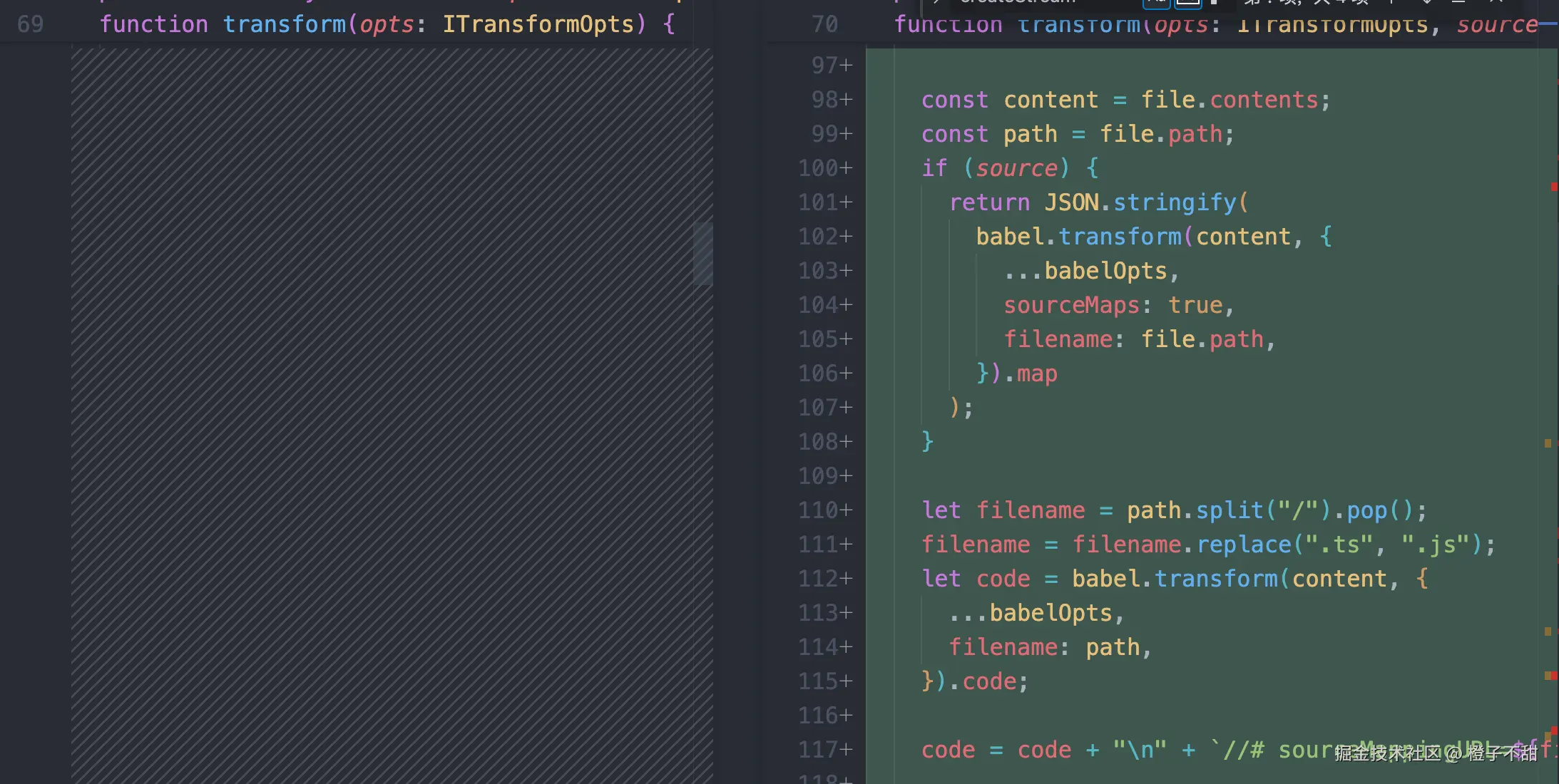Jump to red overview ruler marker near line 100
The width and height of the screenshot is (1559, 784).
point(1553,187)
